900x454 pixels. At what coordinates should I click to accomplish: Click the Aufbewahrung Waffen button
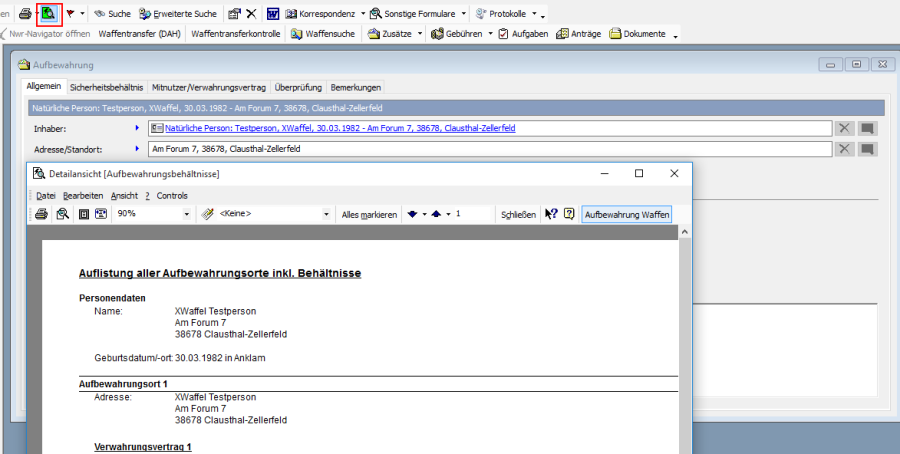[627, 214]
